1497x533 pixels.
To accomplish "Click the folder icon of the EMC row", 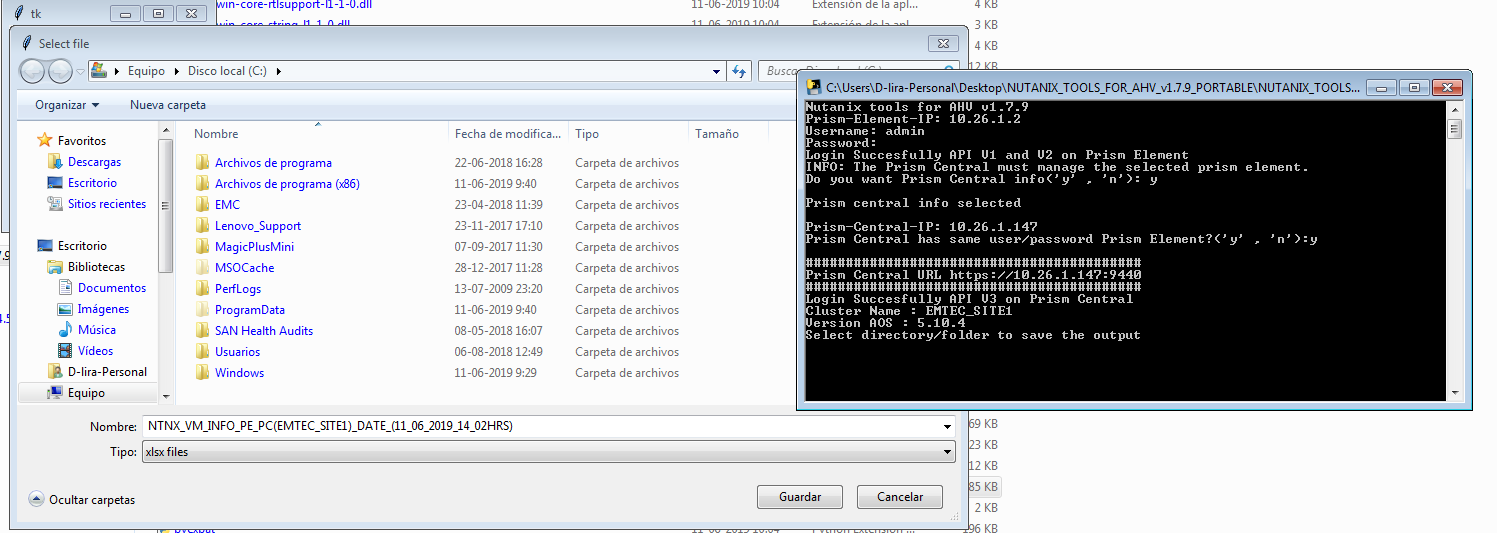I will pos(202,205).
